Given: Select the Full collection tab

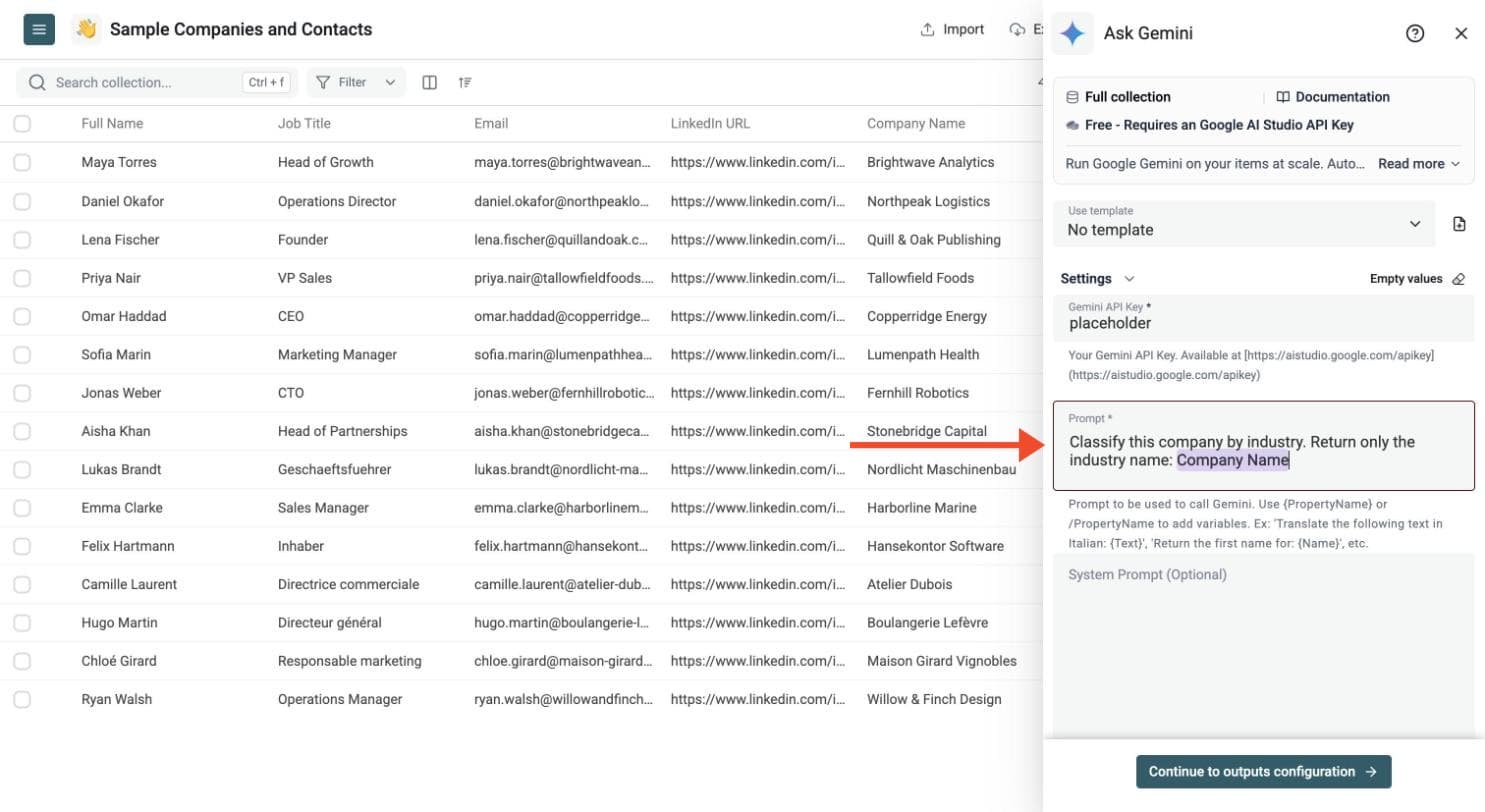Looking at the screenshot, I should 1118,97.
